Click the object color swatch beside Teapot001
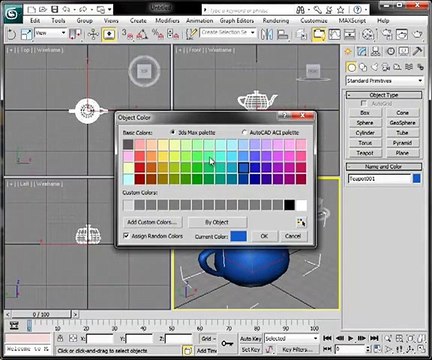 tap(417, 179)
